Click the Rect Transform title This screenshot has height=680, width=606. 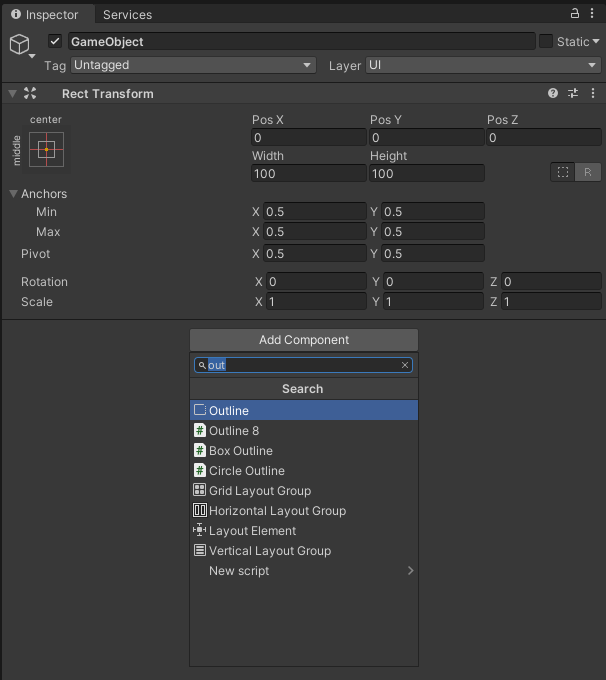108,94
